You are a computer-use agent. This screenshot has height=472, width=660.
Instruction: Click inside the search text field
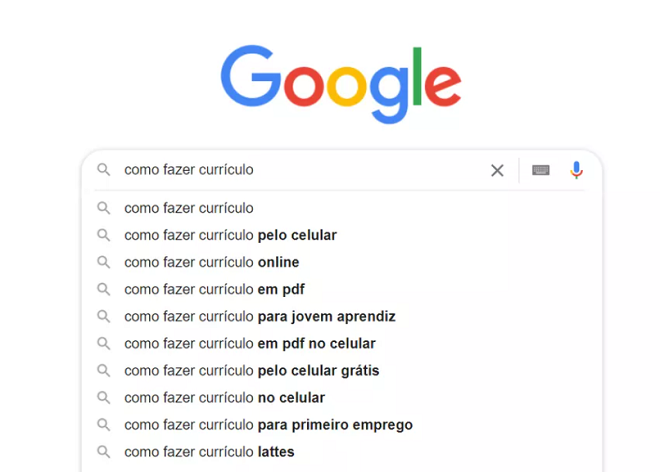click(x=300, y=170)
